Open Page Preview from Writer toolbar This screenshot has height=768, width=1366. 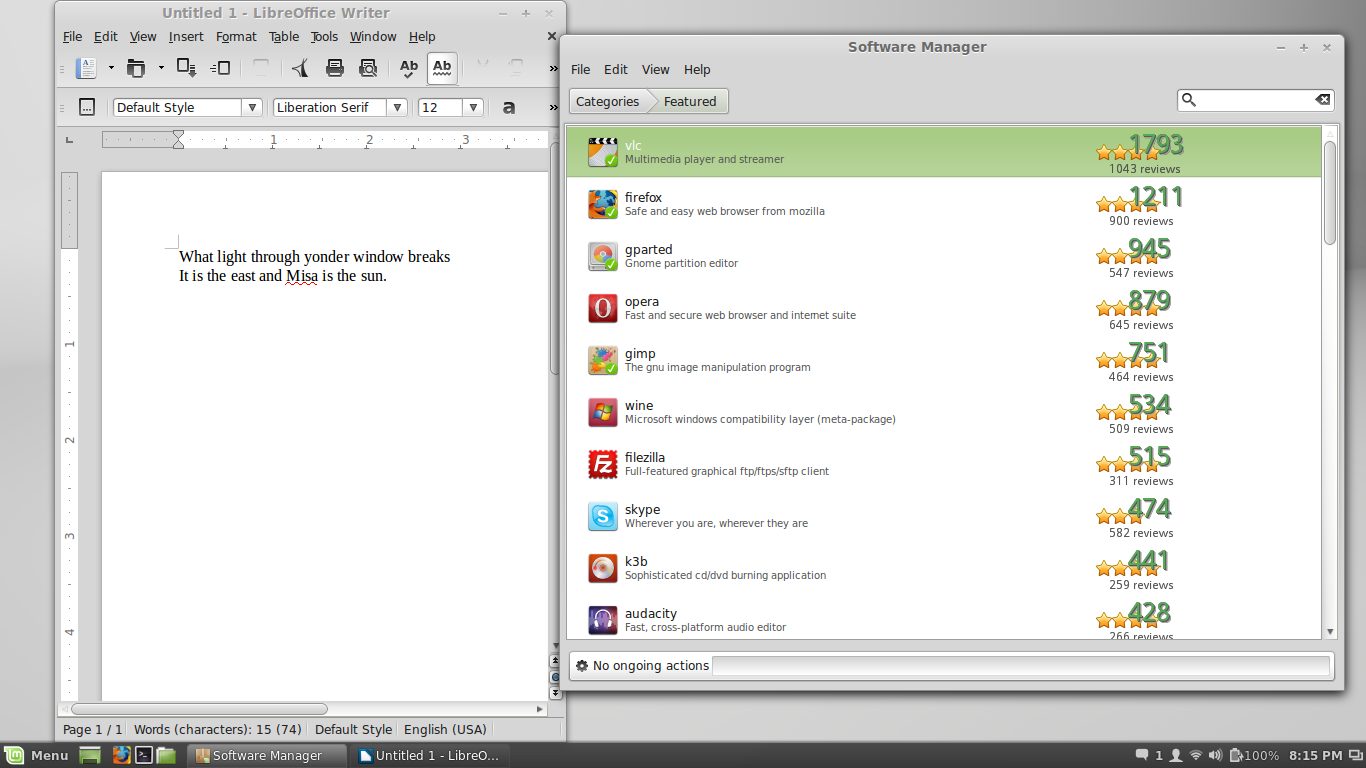pyautogui.click(x=368, y=68)
